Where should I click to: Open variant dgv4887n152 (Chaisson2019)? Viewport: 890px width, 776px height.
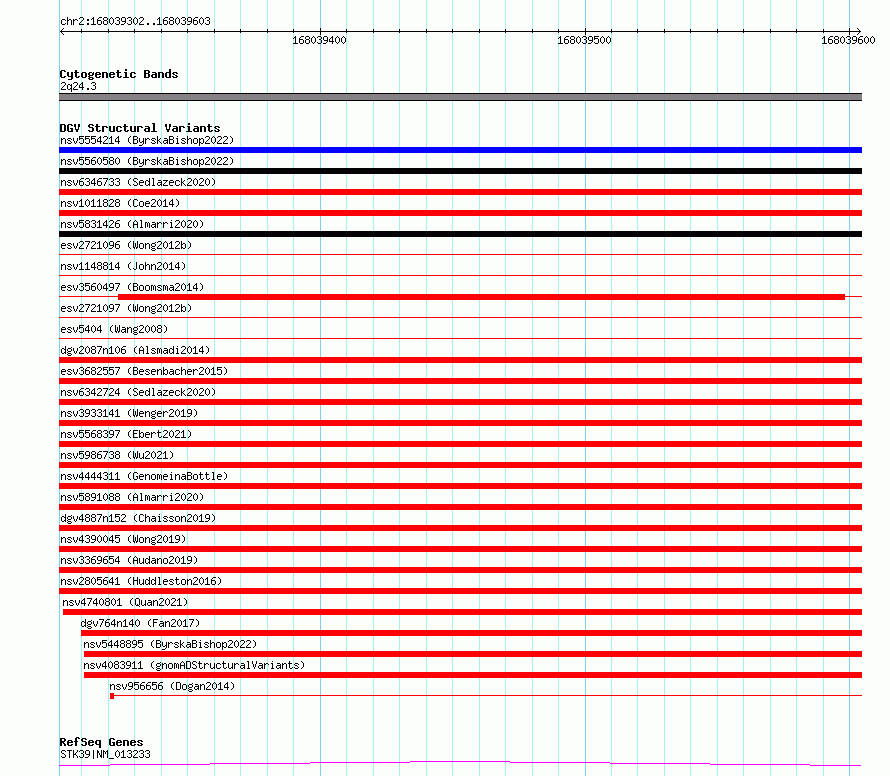(138, 518)
